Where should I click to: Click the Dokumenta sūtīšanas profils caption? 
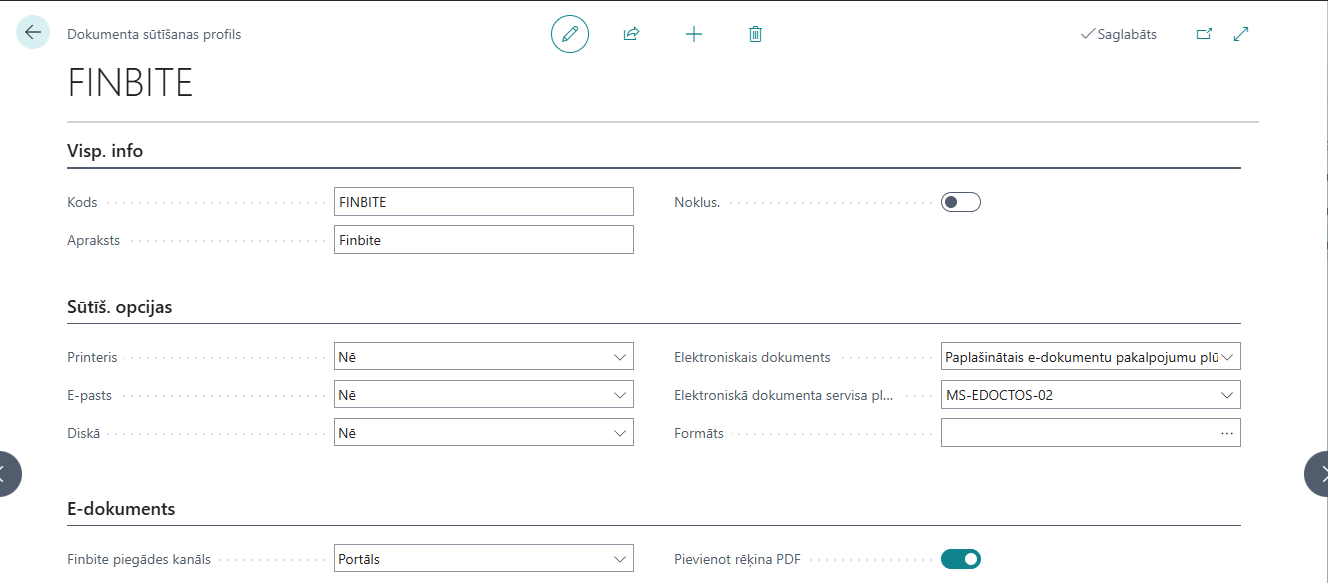[154, 34]
